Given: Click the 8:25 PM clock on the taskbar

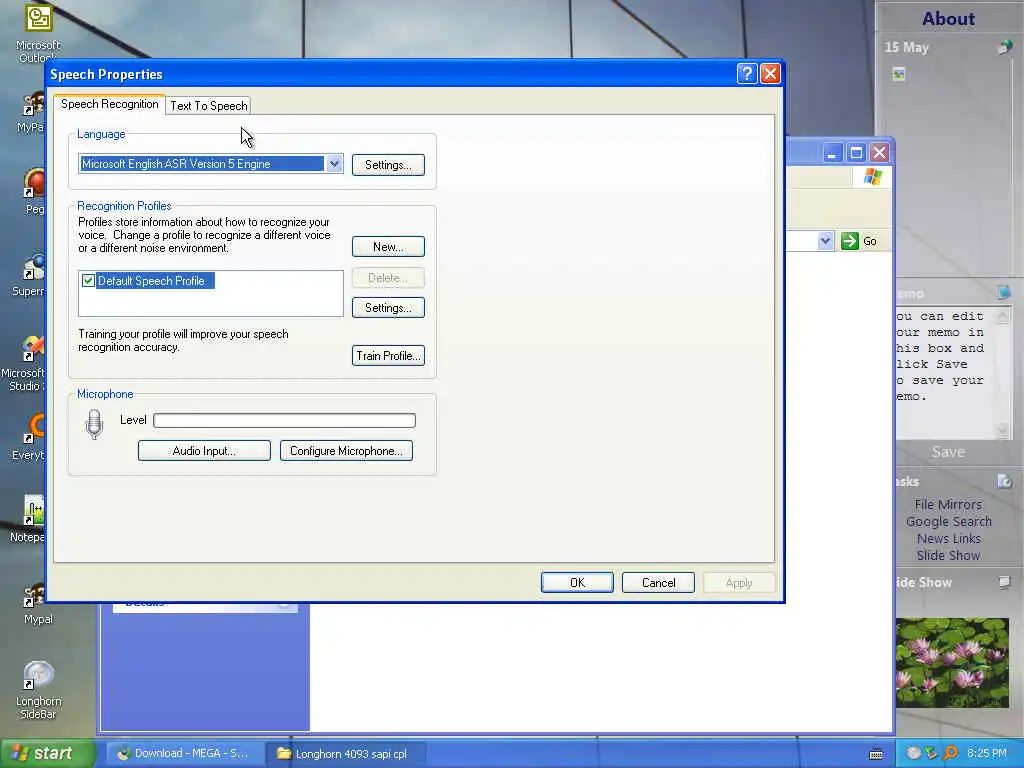Looking at the screenshot, I should [x=987, y=753].
